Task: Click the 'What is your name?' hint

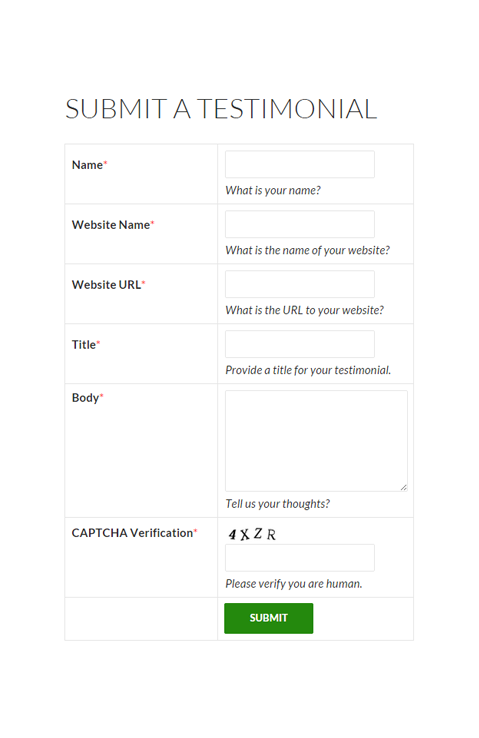Action: pos(273,190)
